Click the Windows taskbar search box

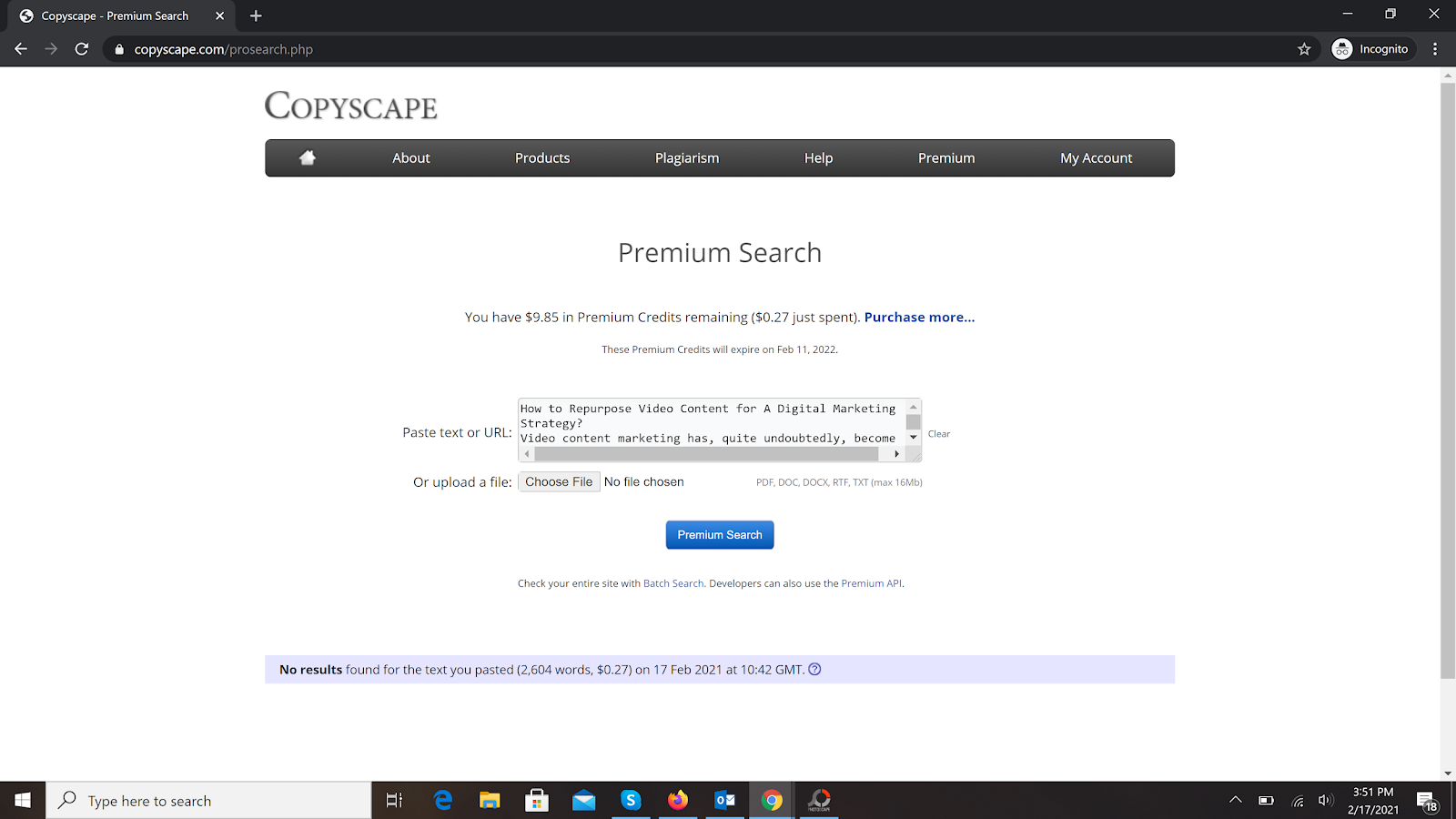(209, 800)
